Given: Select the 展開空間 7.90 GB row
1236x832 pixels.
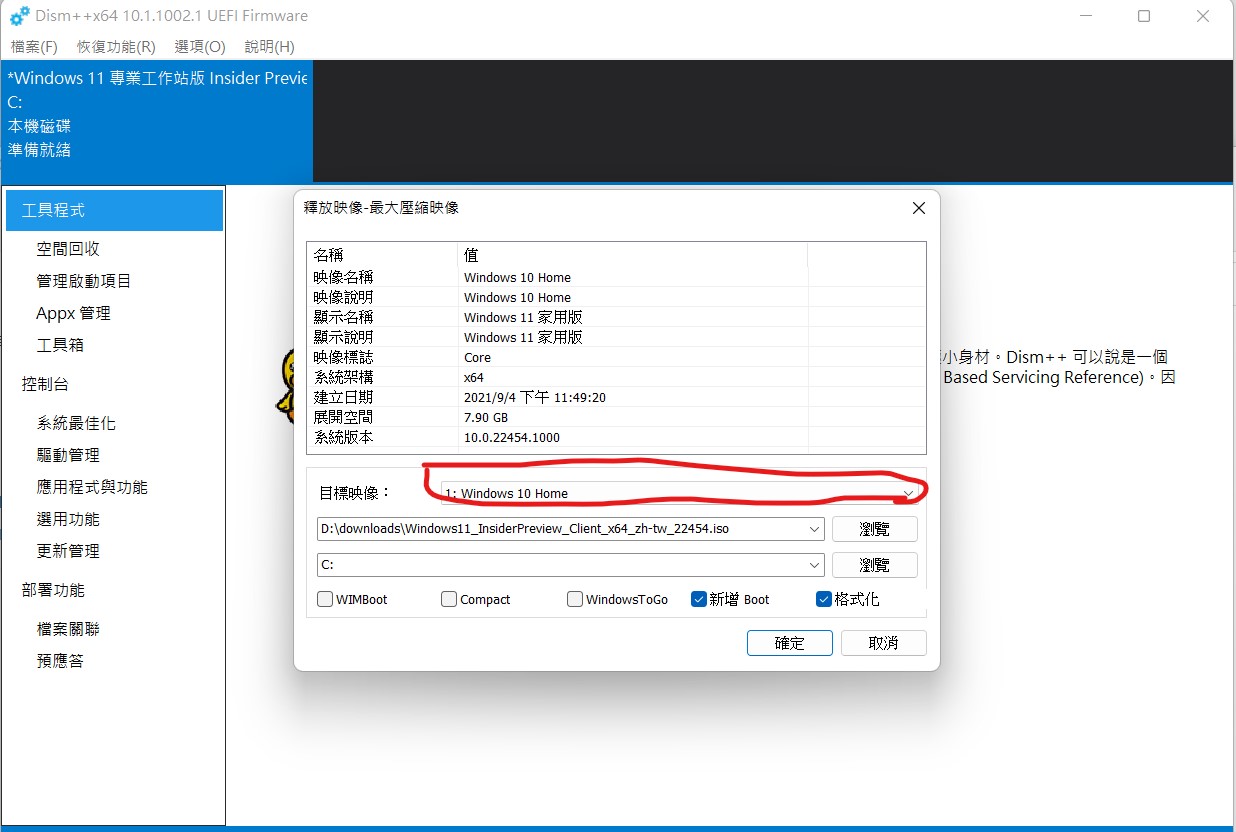Looking at the screenshot, I should tap(617, 417).
